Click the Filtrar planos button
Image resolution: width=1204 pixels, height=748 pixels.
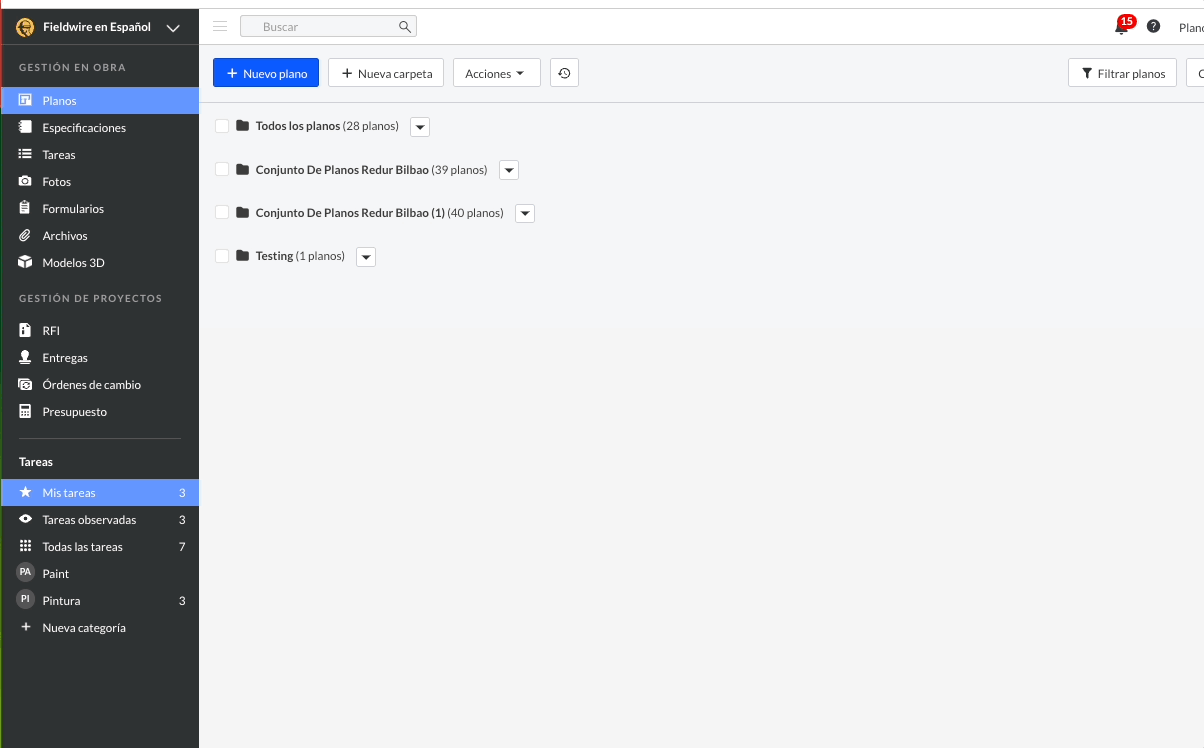click(x=1122, y=73)
